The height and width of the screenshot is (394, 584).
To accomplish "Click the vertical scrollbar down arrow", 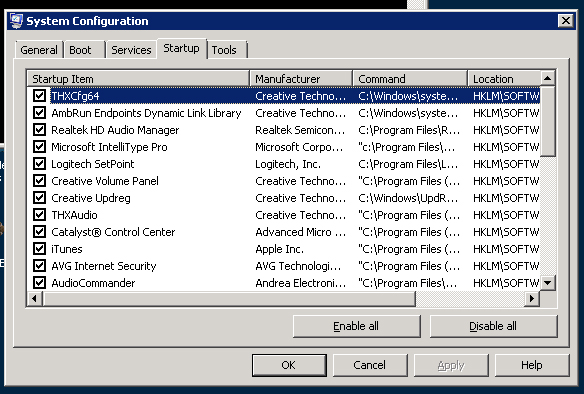I will pos(548,283).
